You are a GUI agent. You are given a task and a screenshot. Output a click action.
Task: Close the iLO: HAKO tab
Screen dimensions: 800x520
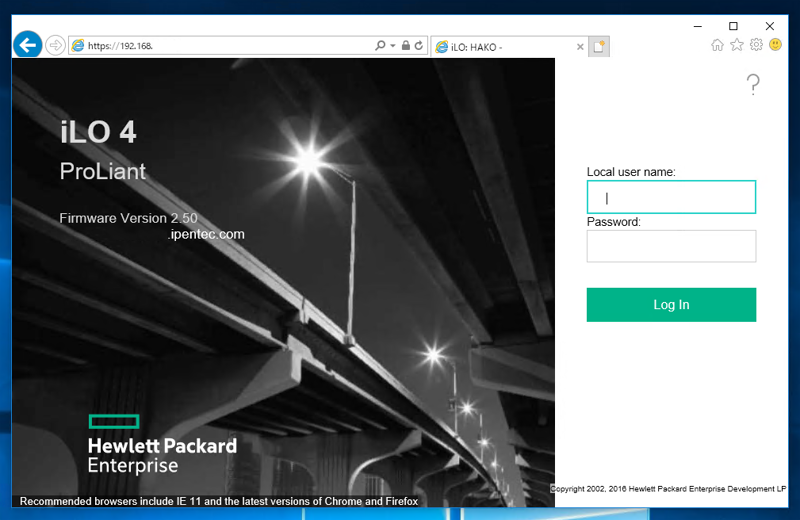580,47
